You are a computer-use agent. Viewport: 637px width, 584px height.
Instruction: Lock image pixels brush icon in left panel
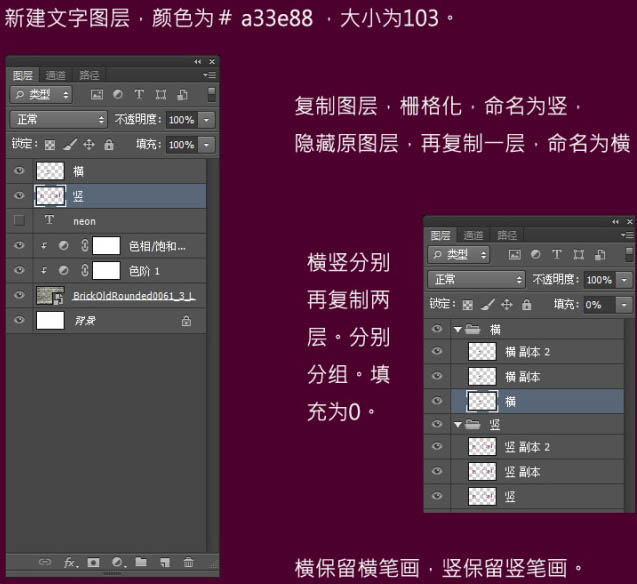pyautogui.click(x=70, y=144)
